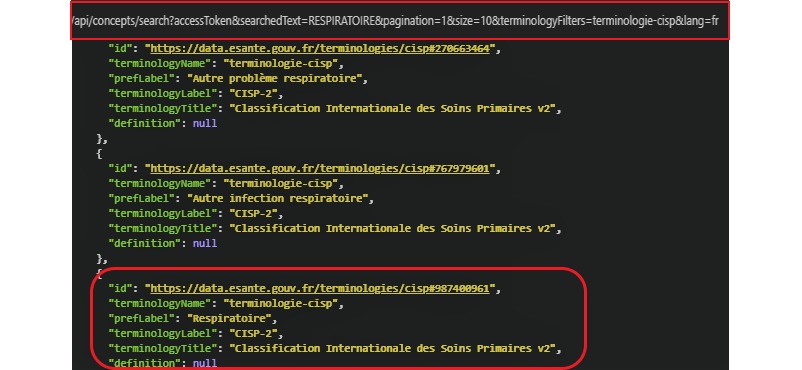802x370 pixels.
Task: Click the API search URL bar
Action: click(x=400, y=20)
